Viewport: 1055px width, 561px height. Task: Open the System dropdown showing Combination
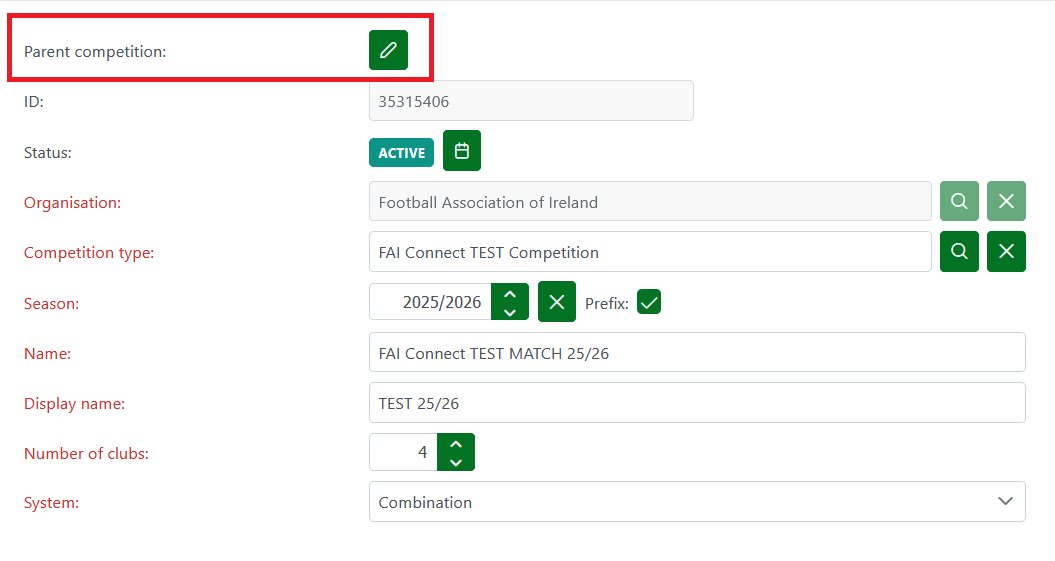click(696, 502)
